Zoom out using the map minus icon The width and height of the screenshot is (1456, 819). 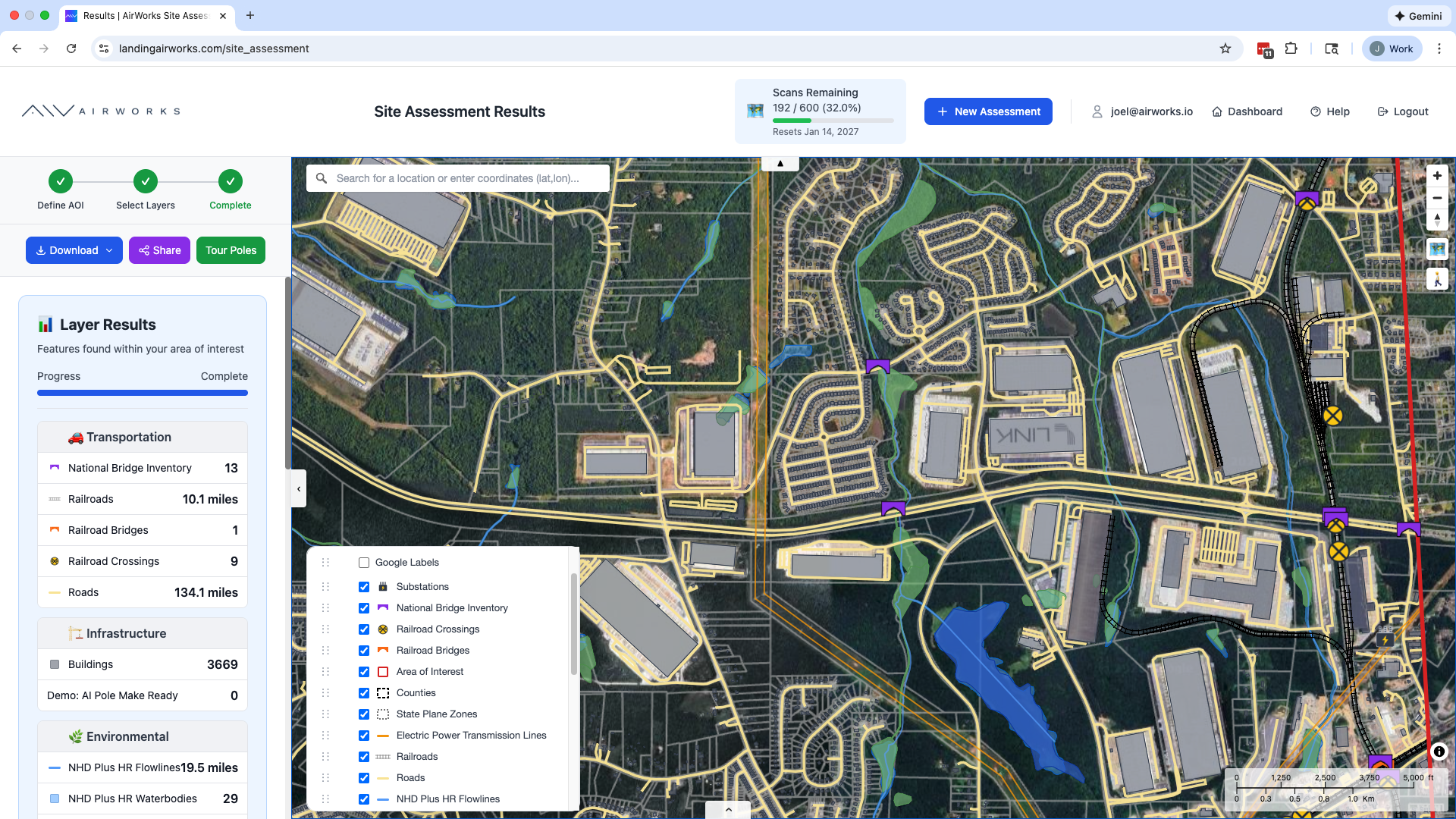pyautogui.click(x=1437, y=198)
